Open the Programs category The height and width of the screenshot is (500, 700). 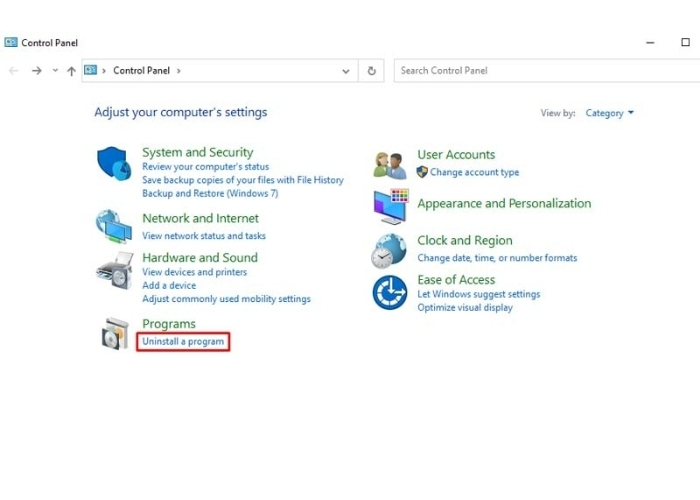(x=169, y=324)
